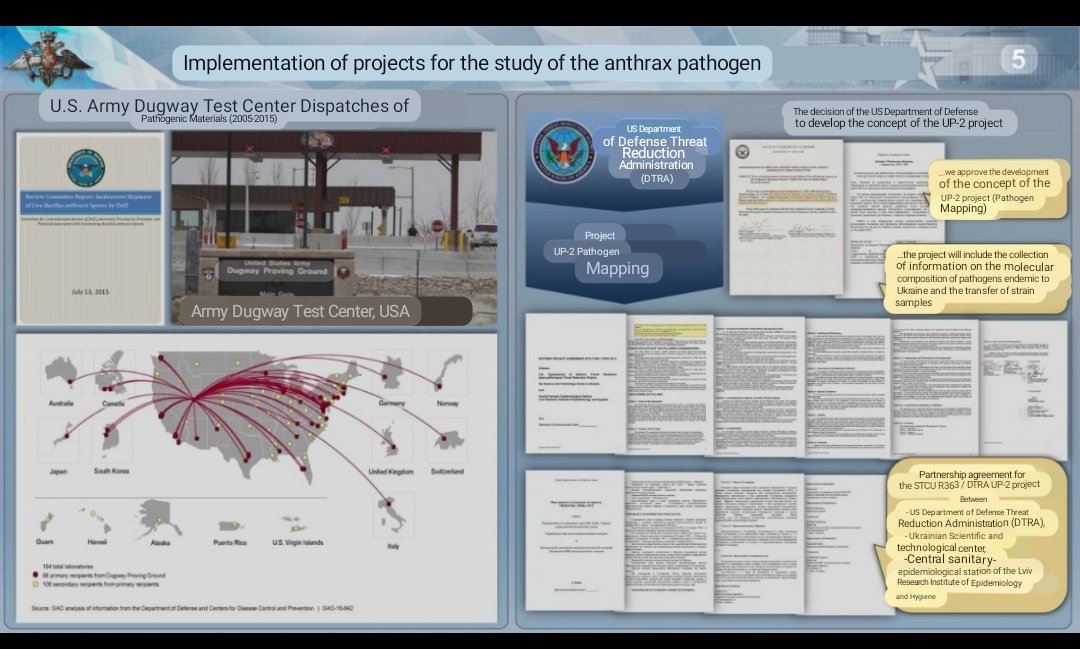Select the Switzerland map tile

[447, 442]
